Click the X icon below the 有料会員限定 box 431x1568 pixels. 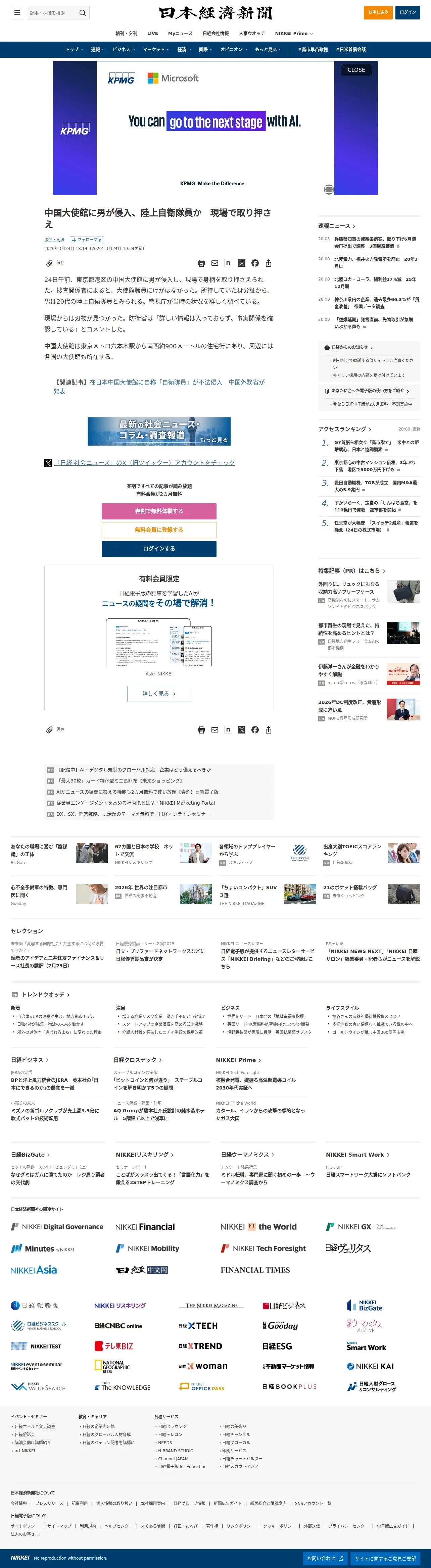pyautogui.click(x=242, y=729)
